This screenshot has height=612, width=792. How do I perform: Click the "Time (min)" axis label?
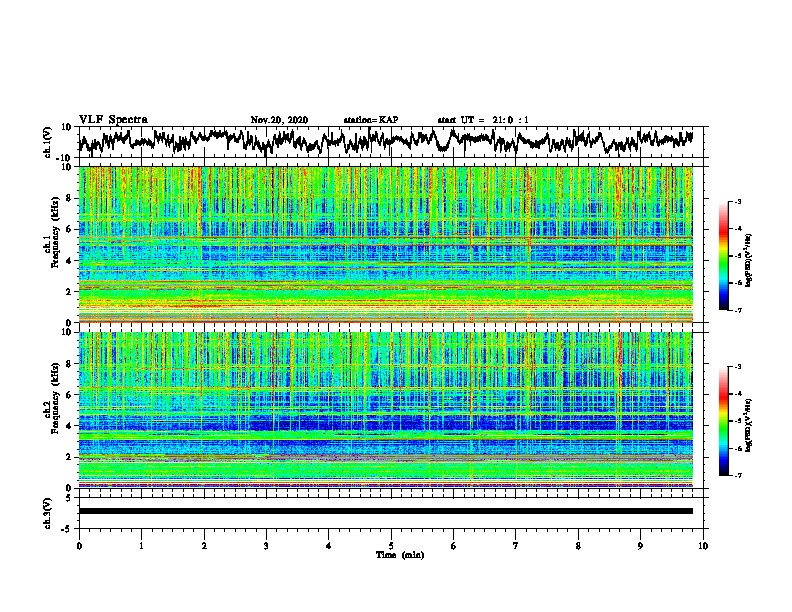(x=400, y=555)
